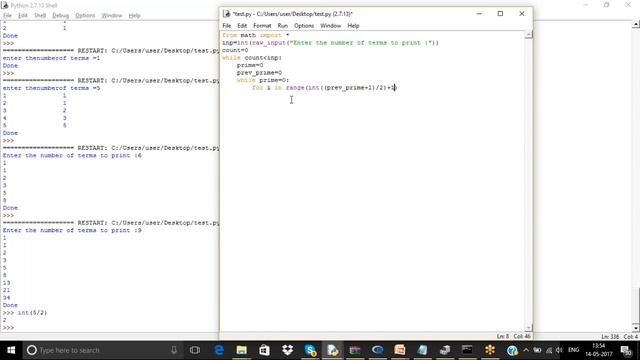Switch the ENG input language indicator
The width and height of the screenshot is (640, 360).
(x=573, y=350)
